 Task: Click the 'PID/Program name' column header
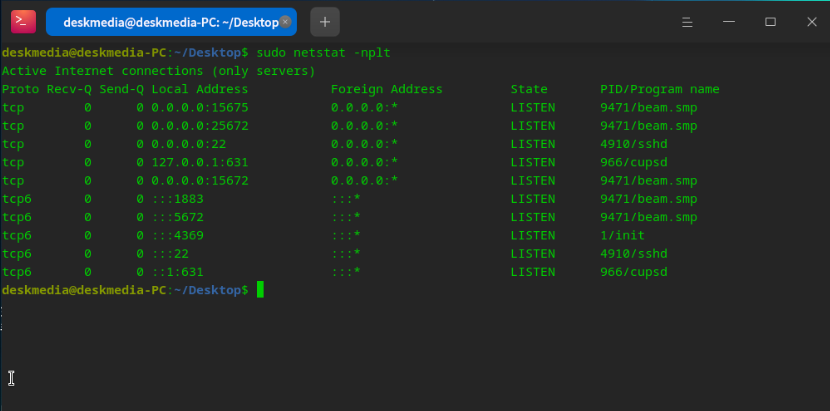[660, 90]
